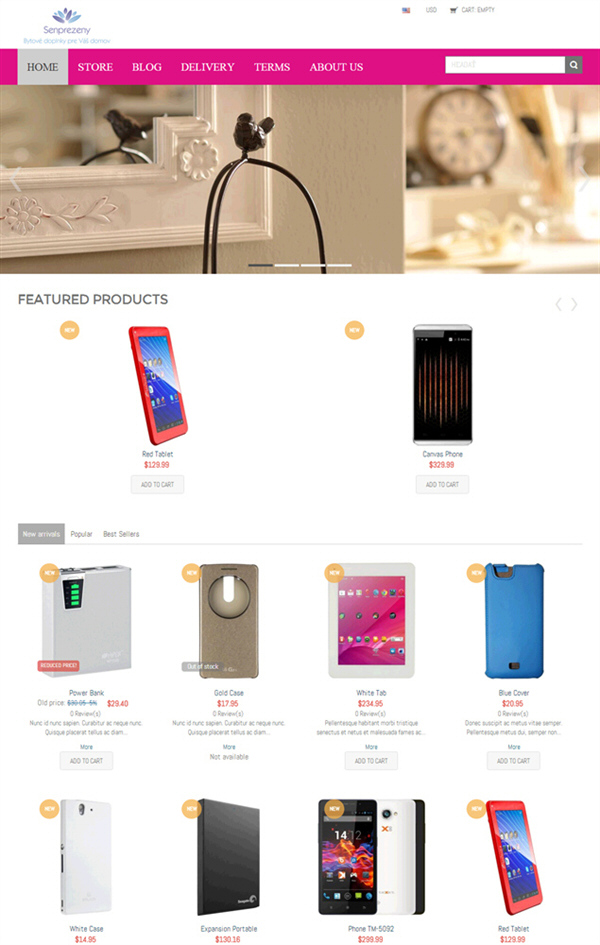Open the shopping cart icon
The width and height of the screenshot is (600, 945).
pos(454,10)
